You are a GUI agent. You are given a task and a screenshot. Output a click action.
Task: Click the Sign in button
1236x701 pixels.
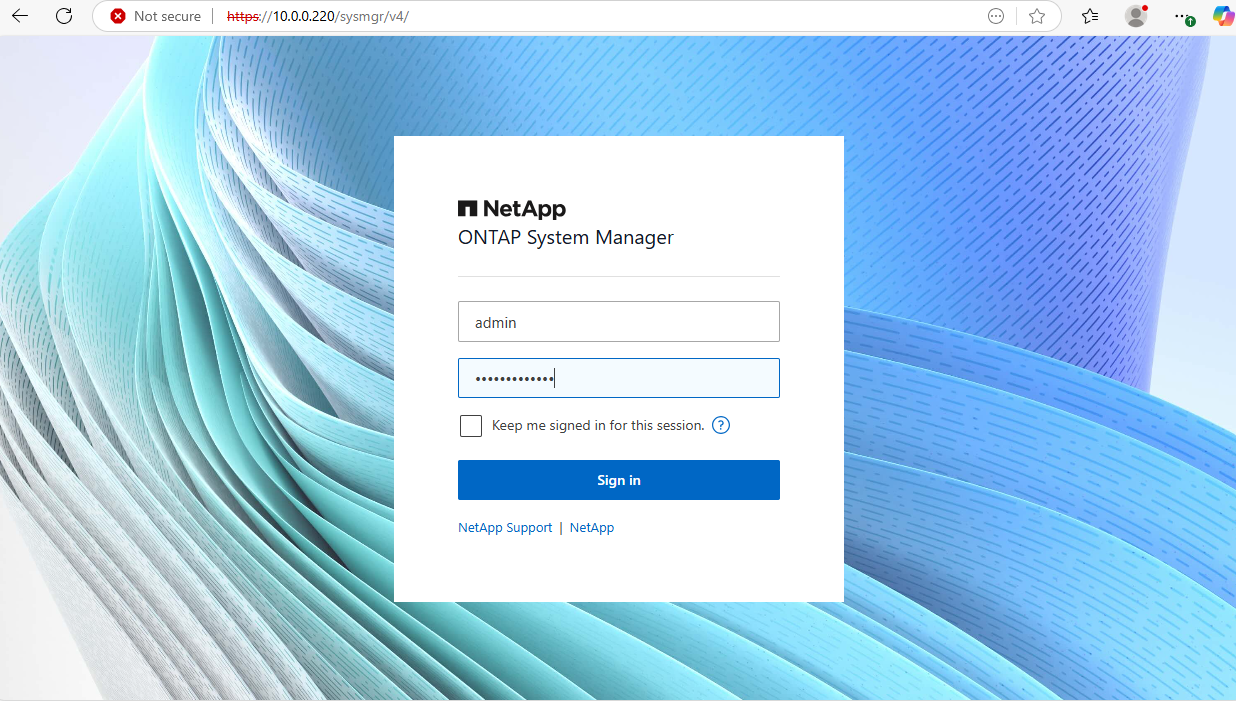619,480
